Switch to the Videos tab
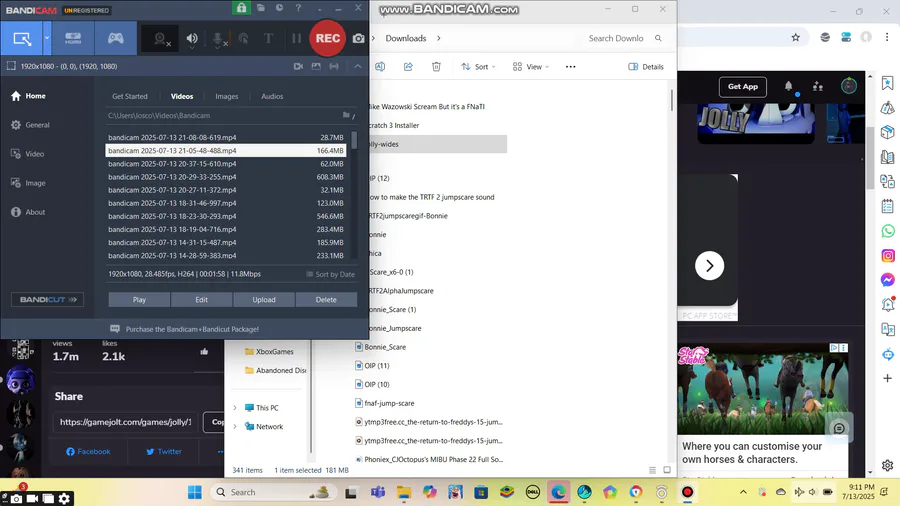The width and height of the screenshot is (900, 506). (182, 96)
